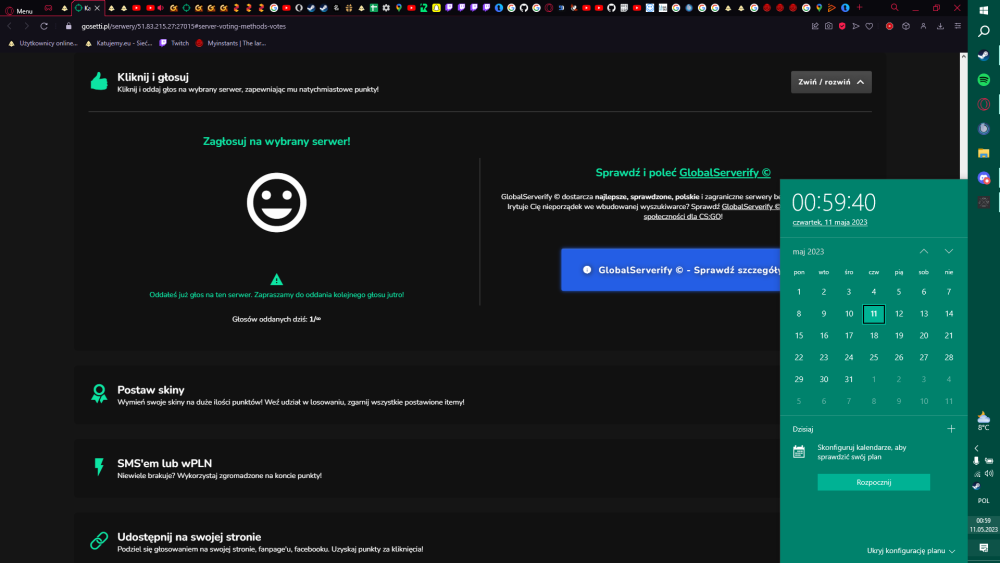
Task: Click the padlock site security icon
Action: pos(68,26)
